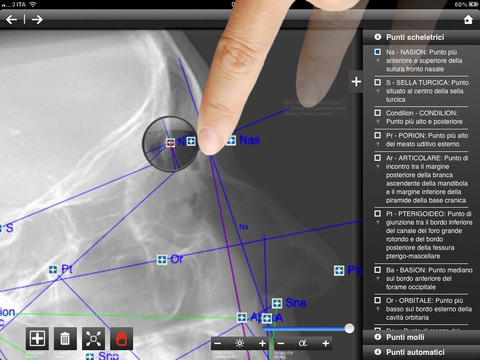This screenshot has width=480, height=360.
Task: Select the red hand pan tool
Action: click(x=122, y=338)
